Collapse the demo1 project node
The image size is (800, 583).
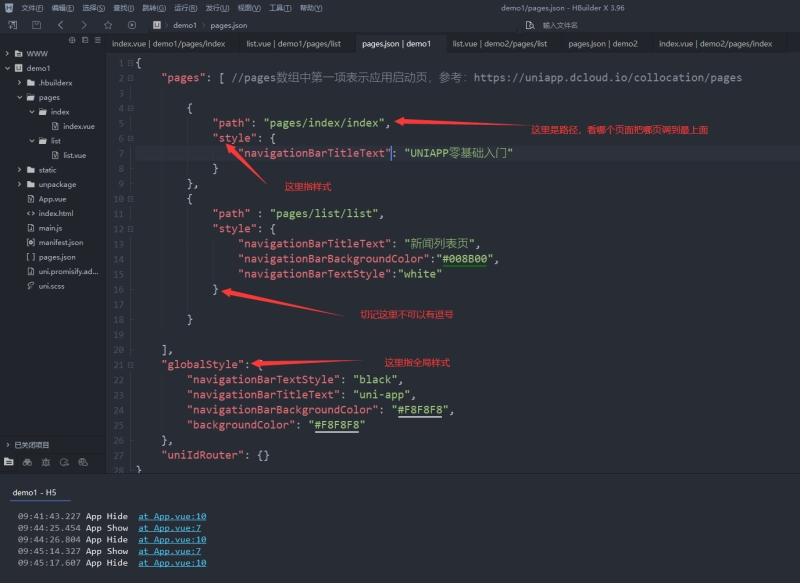(x=7, y=68)
